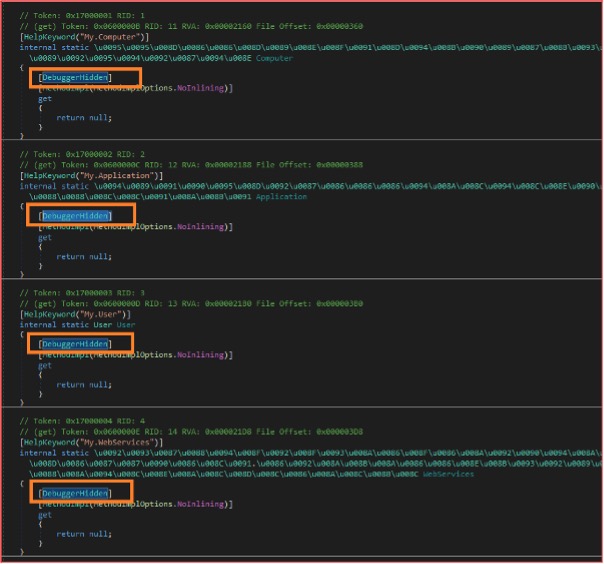Image resolution: width=604 pixels, height=564 pixels.
Task: Click the "Token: 0x17000003 RID: 3" comment
Action: 82,293
